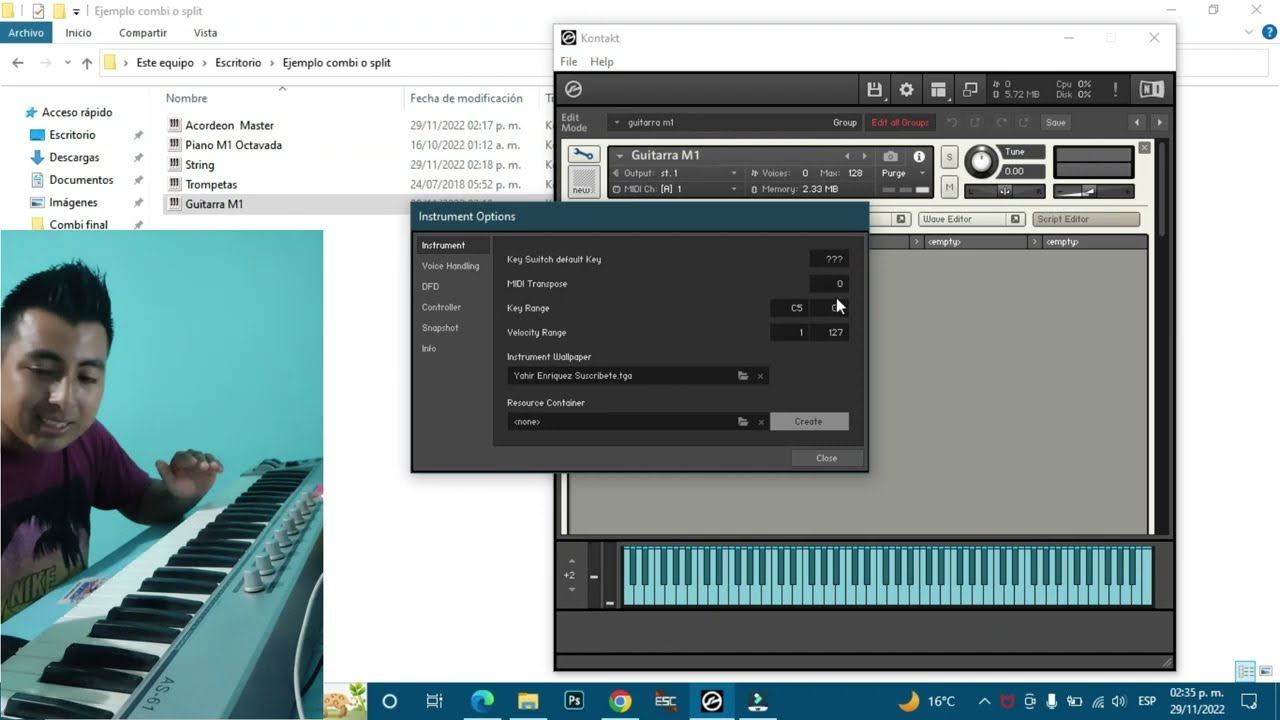Click the previous instrument arrow in Edit Mode bar

[1137, 122]
